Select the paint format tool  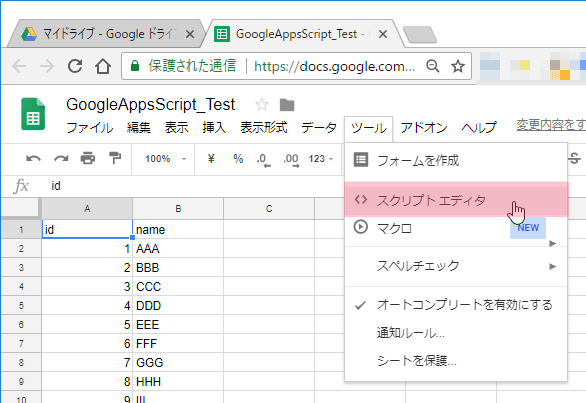click(115, 158)
